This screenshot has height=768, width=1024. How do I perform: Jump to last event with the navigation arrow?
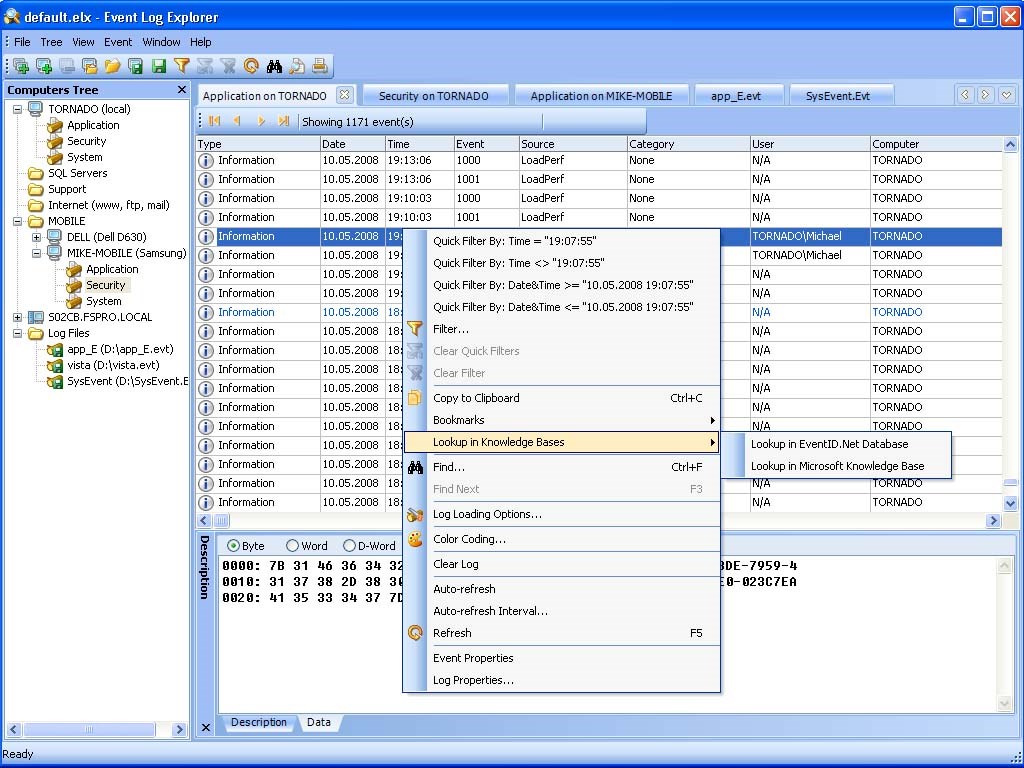click(284, 121)
